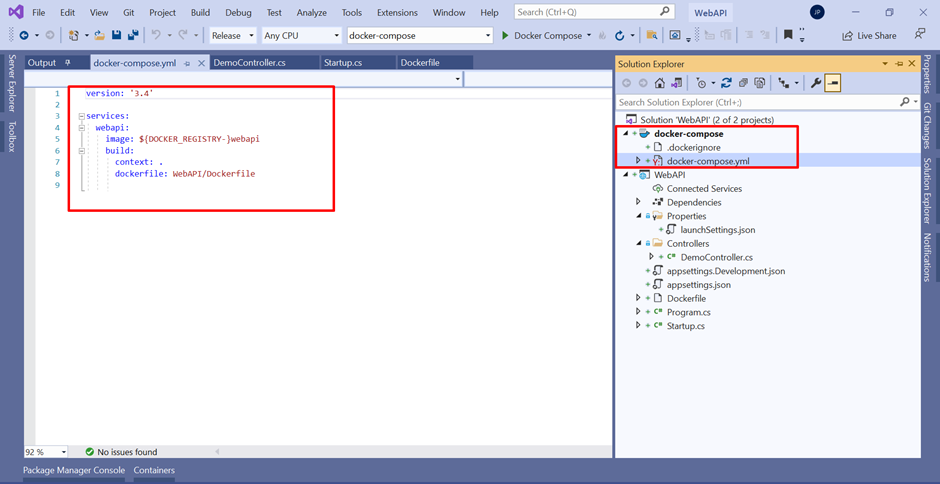Open the Any CPU platform dropdown

[x=302, y=36]
